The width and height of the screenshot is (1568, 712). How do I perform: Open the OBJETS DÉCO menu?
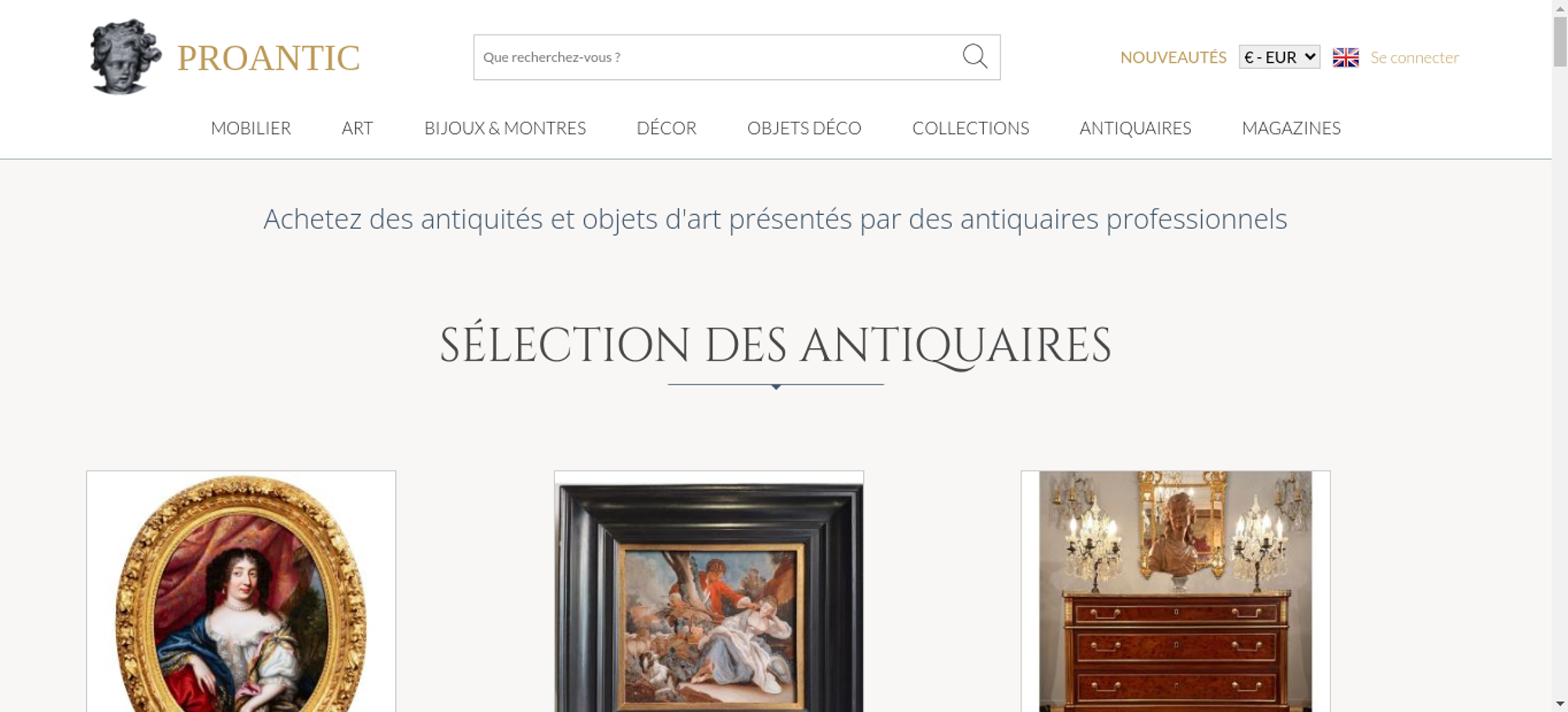coord(804,128)
